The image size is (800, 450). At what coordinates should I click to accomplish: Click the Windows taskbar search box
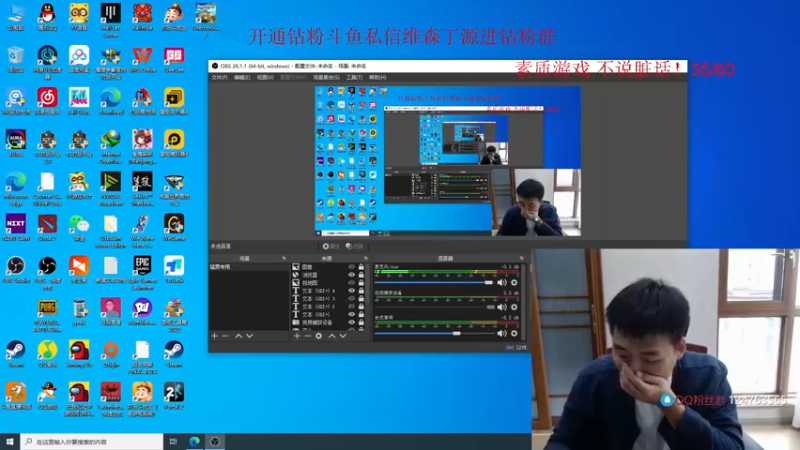[92, 442]
